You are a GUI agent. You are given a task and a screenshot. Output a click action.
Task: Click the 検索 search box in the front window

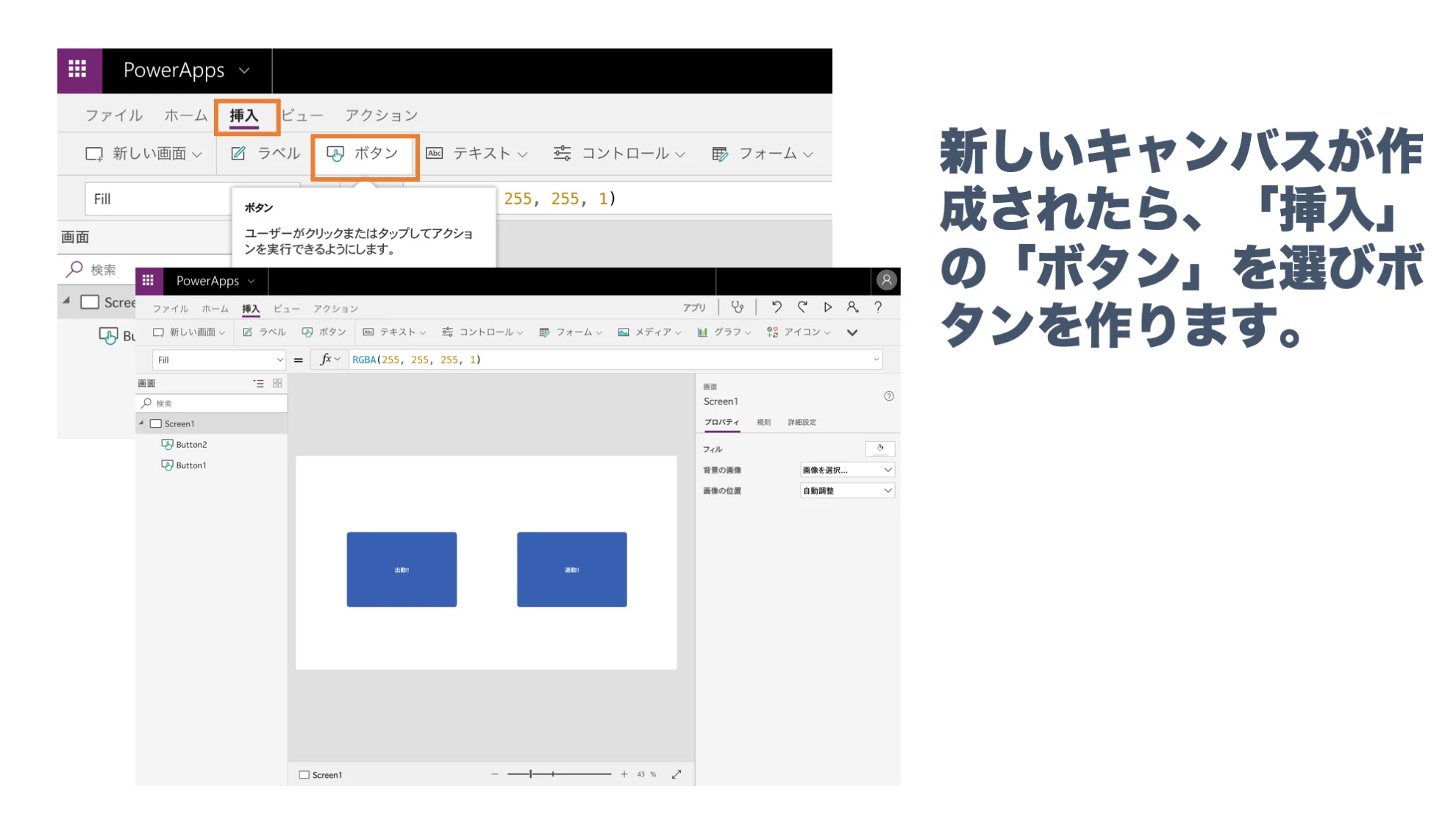(x=212, y=403)
